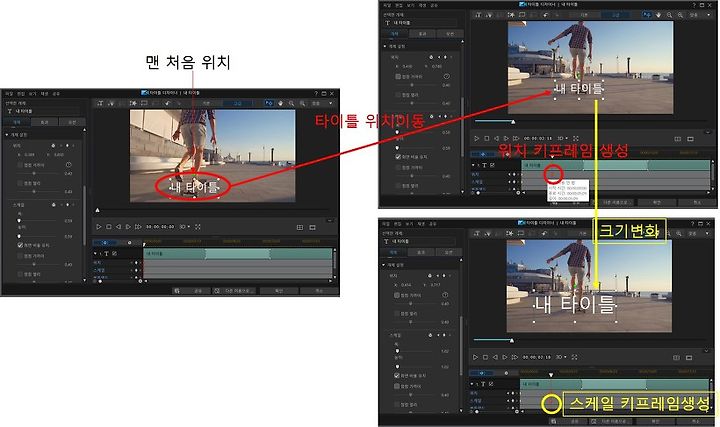Add scale keyframe in upper-right timeline row
The image size is (720, 427).
pyautogui.click(x=513, y=182)
